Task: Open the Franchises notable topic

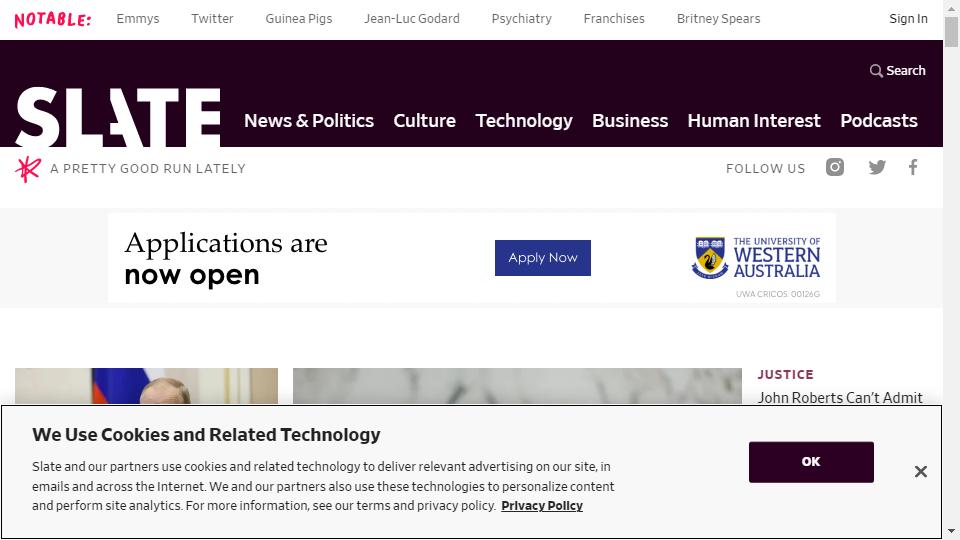Action: point(614,19)
